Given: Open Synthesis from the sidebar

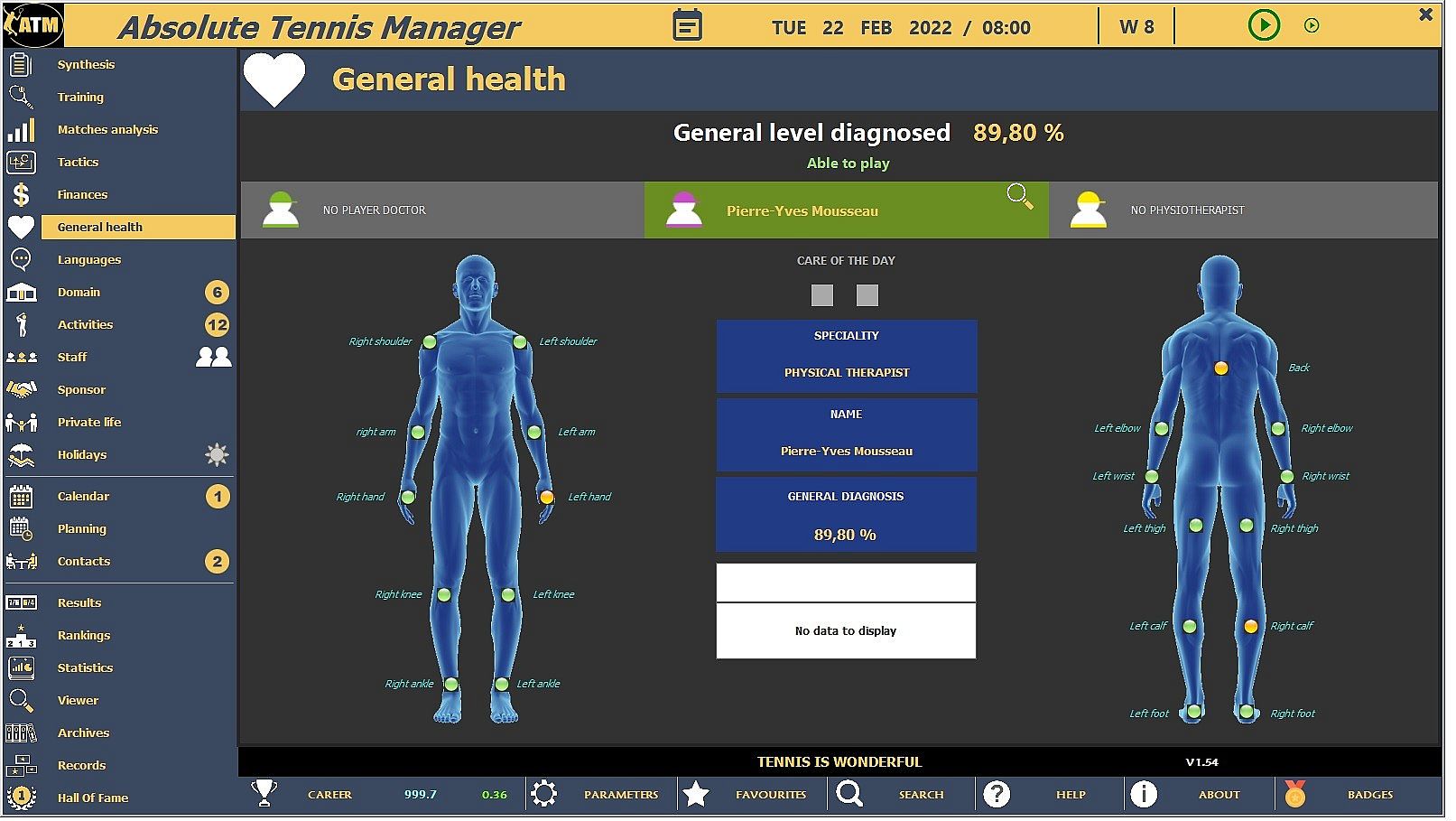Looking at the screenshot, I should click(x=87, y=65).
